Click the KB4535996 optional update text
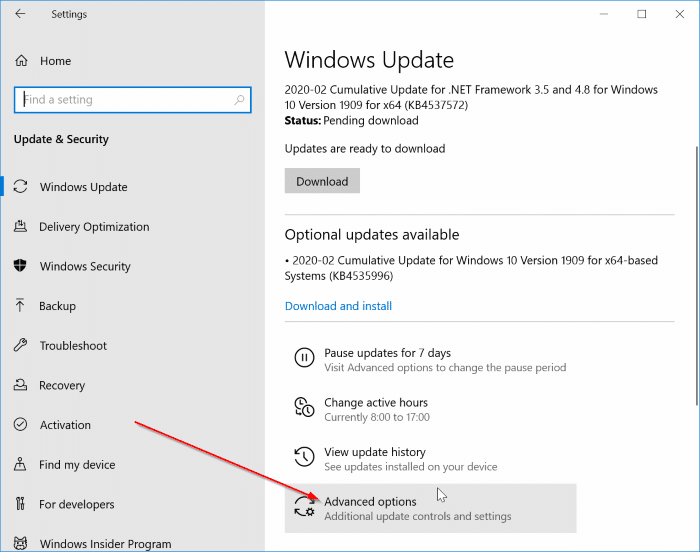 click(x=471, y=268)
